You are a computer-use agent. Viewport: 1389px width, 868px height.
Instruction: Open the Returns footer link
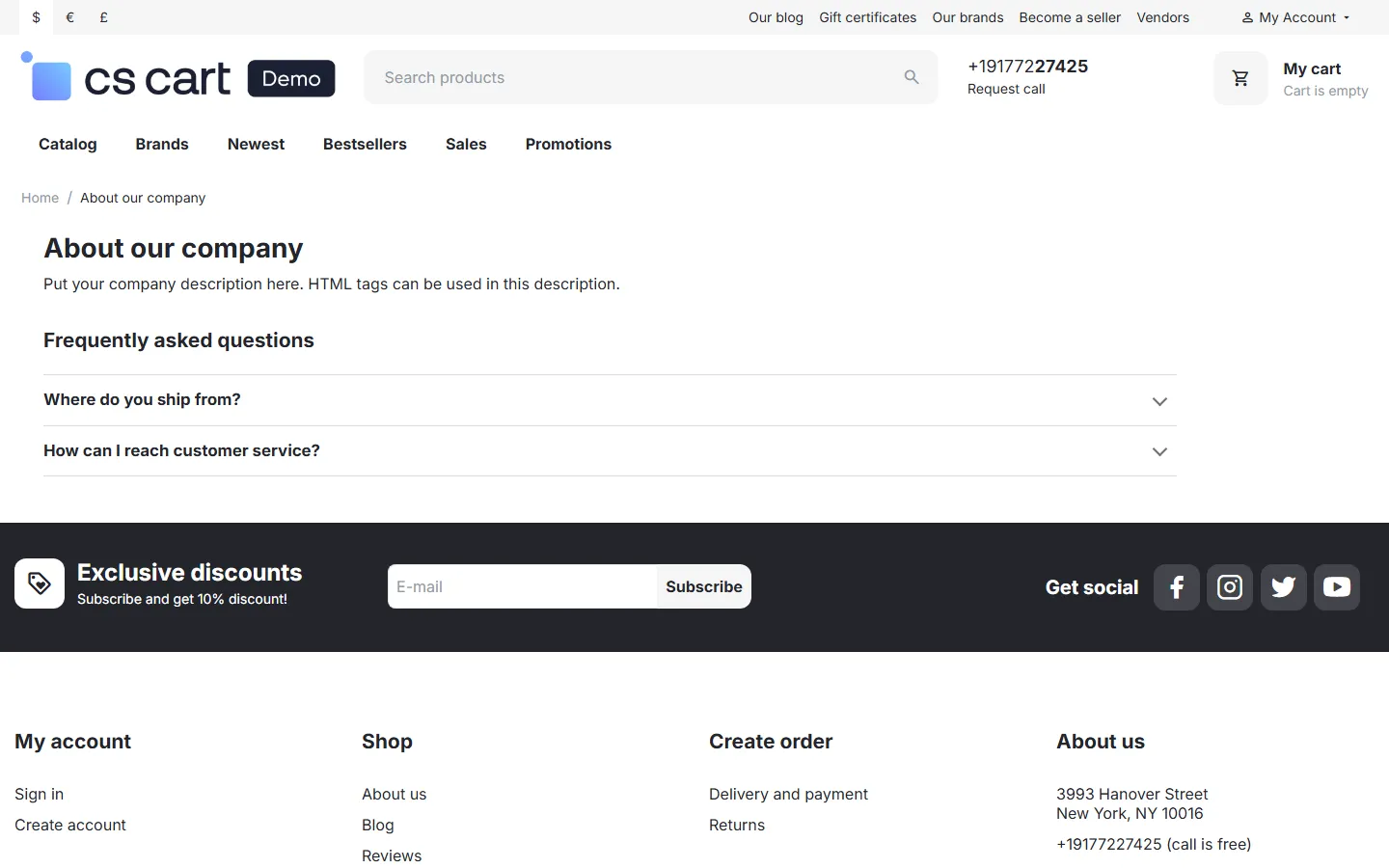pos(737,825)
